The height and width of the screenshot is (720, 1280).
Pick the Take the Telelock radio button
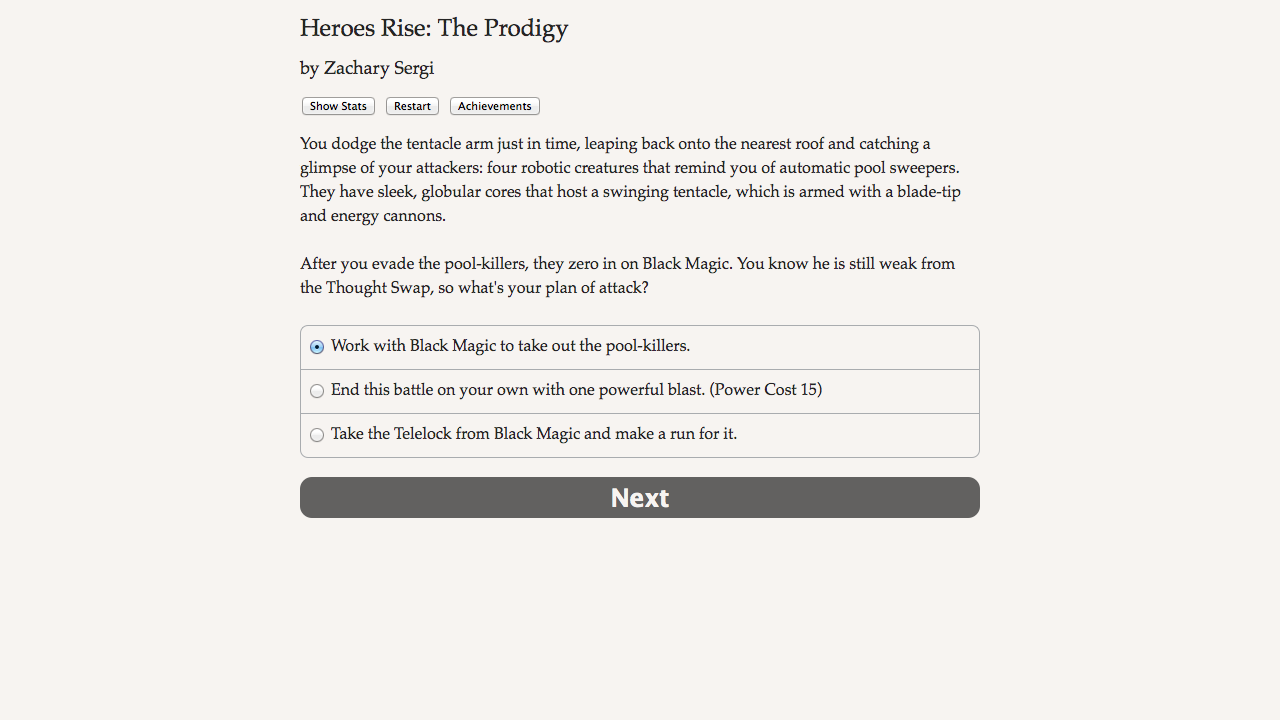[x=317, y=435]
